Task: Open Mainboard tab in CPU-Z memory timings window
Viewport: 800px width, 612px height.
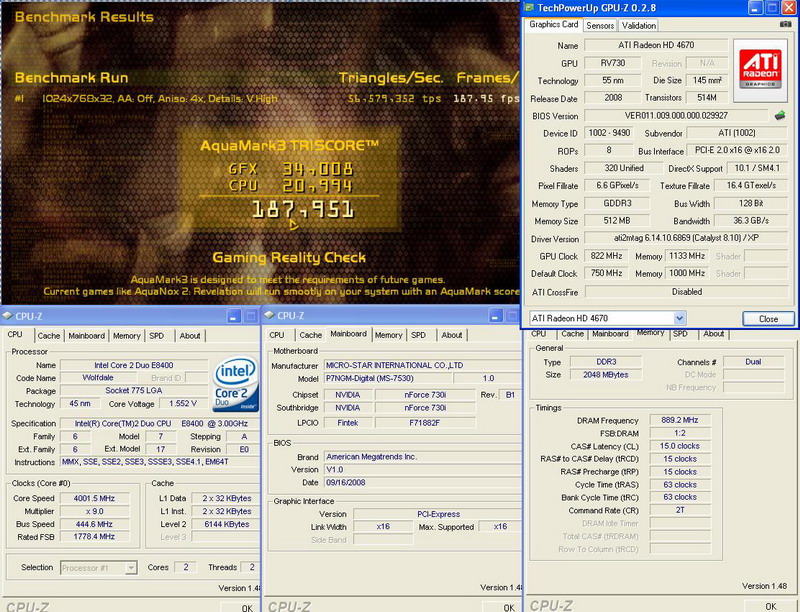Action: (x=610, y=334)
